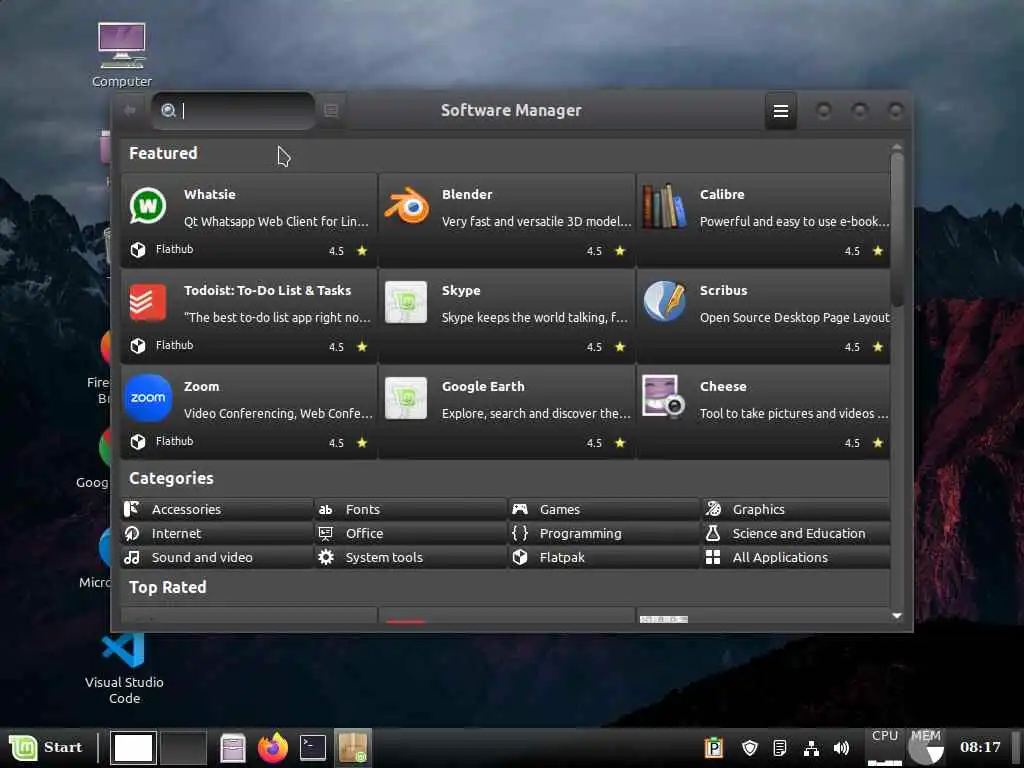The image size is (1024, 768).
Task: Open the Internet category
Action: click(217, 533)
